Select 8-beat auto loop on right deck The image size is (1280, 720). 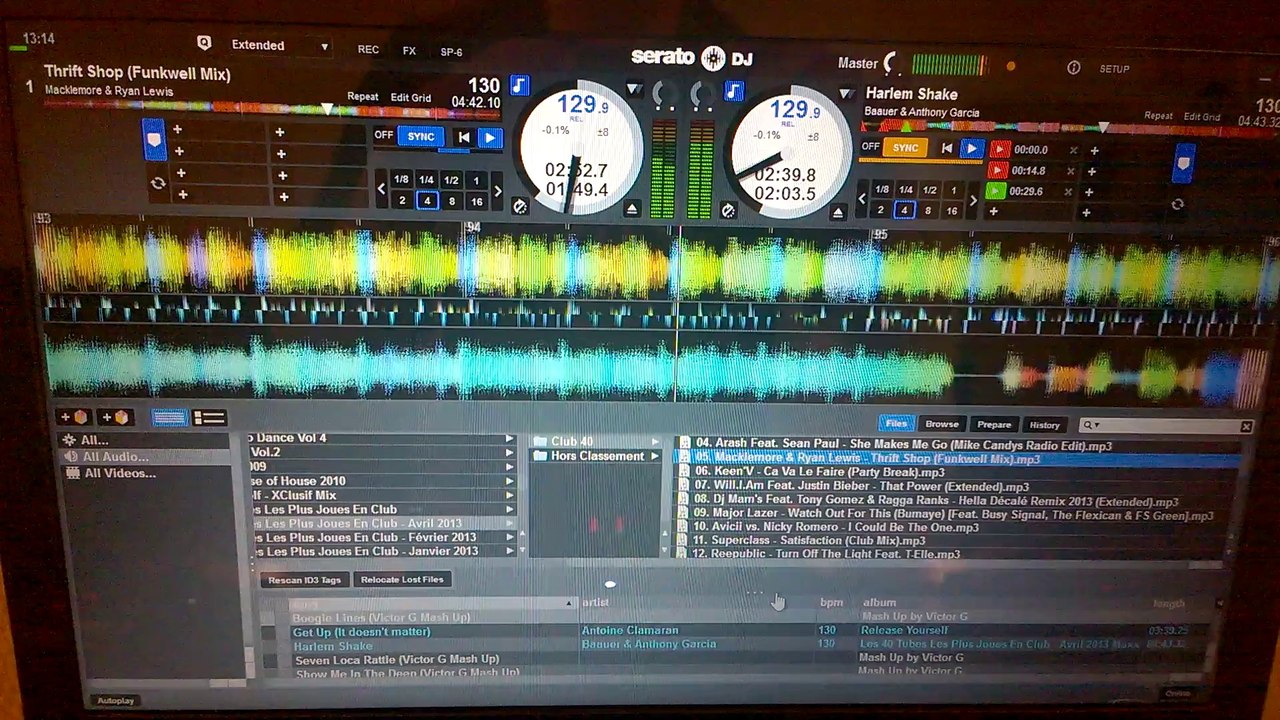point(928,210)
